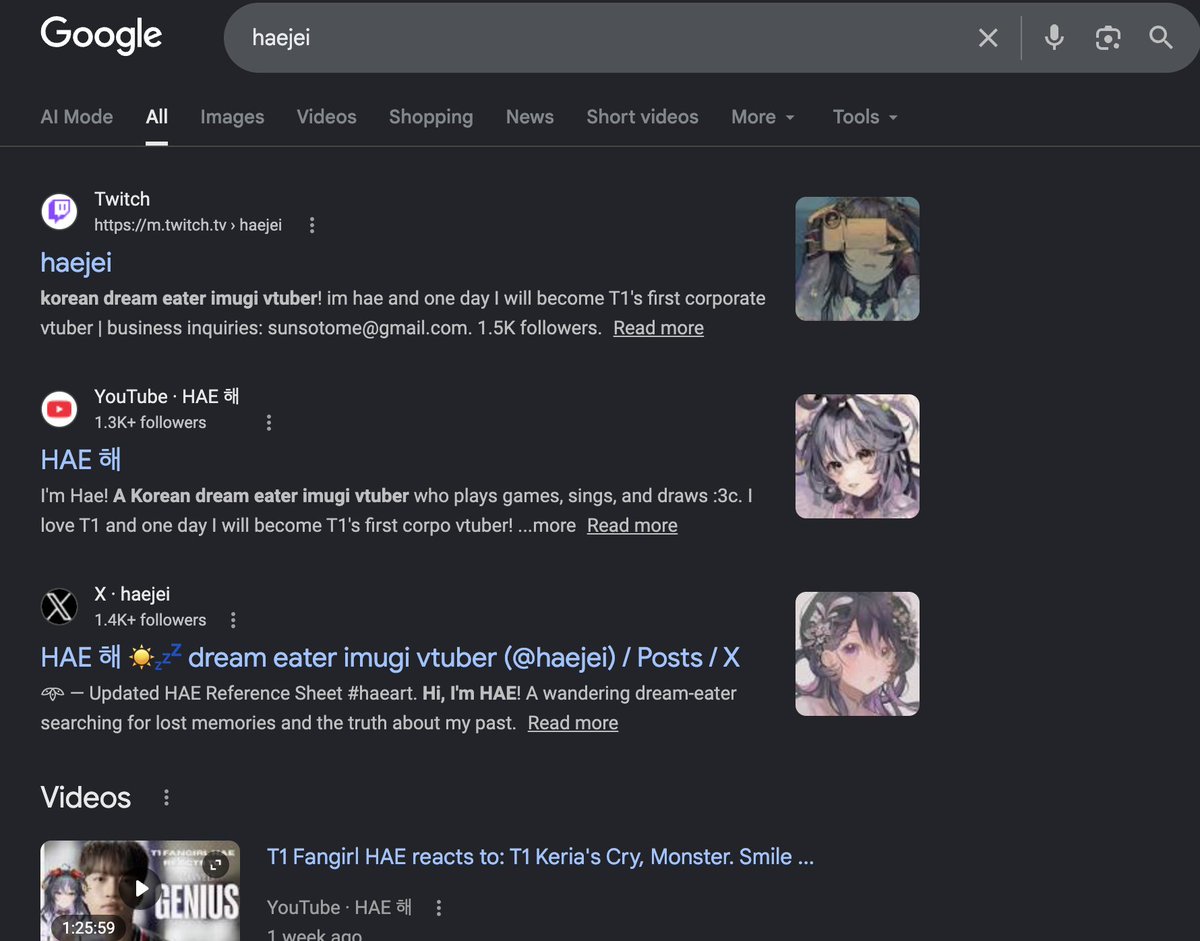Click Read more on X snippet

click(573, 723)
